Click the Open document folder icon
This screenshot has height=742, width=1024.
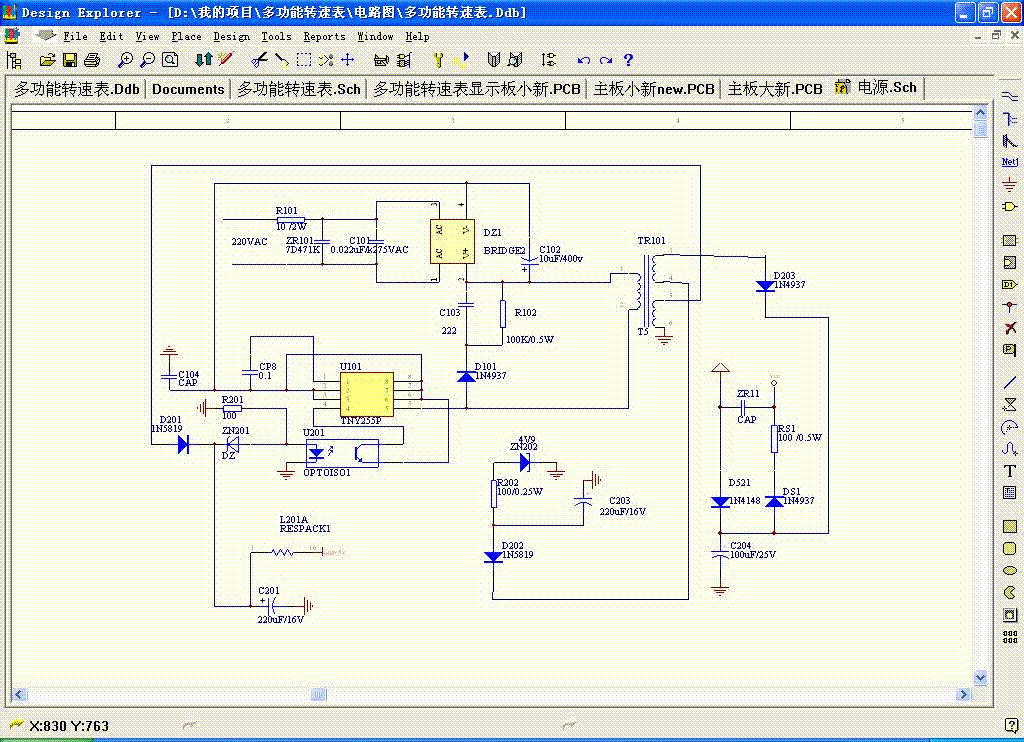(47, 60)
